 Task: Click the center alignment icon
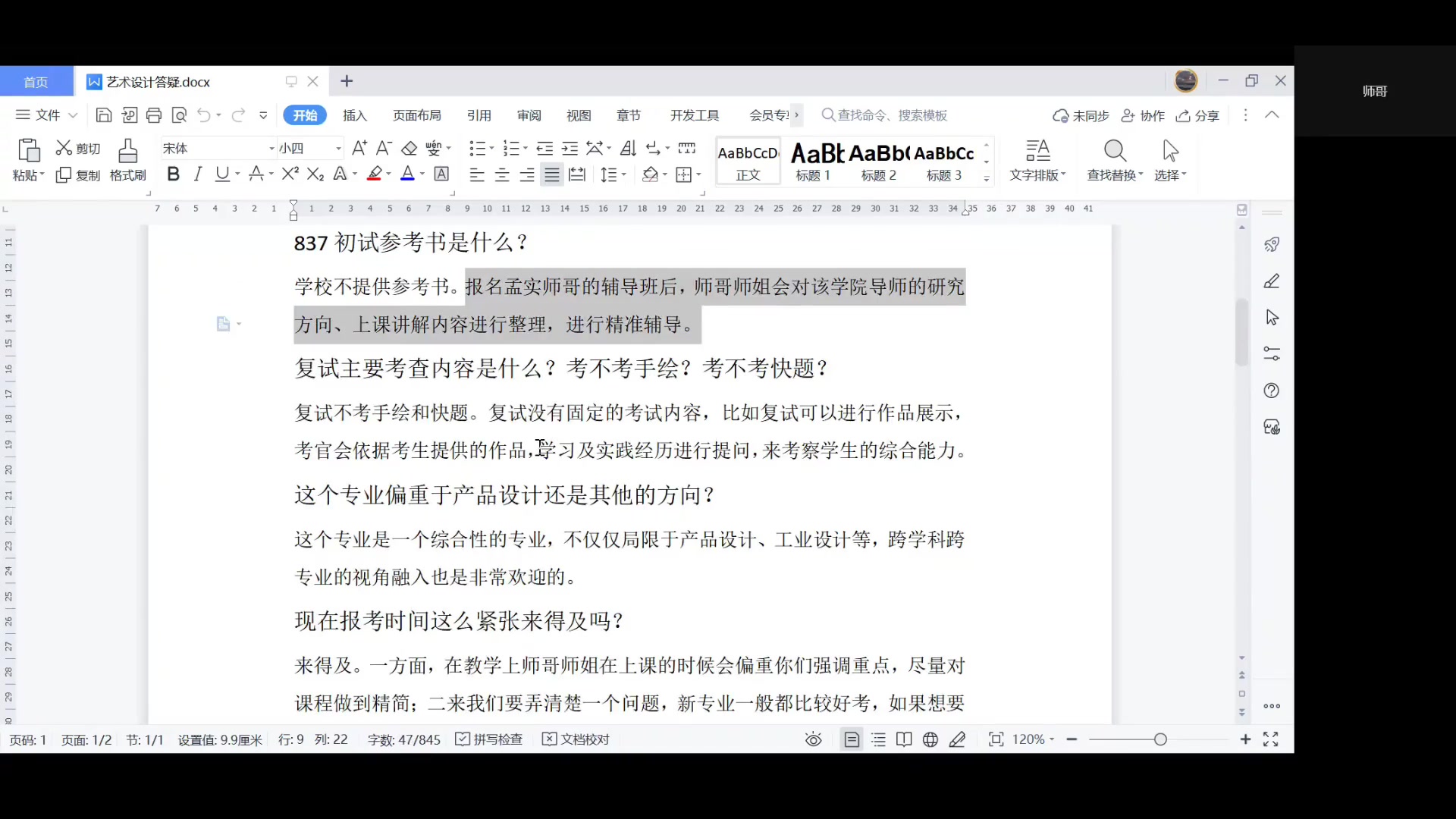(501, 174)
